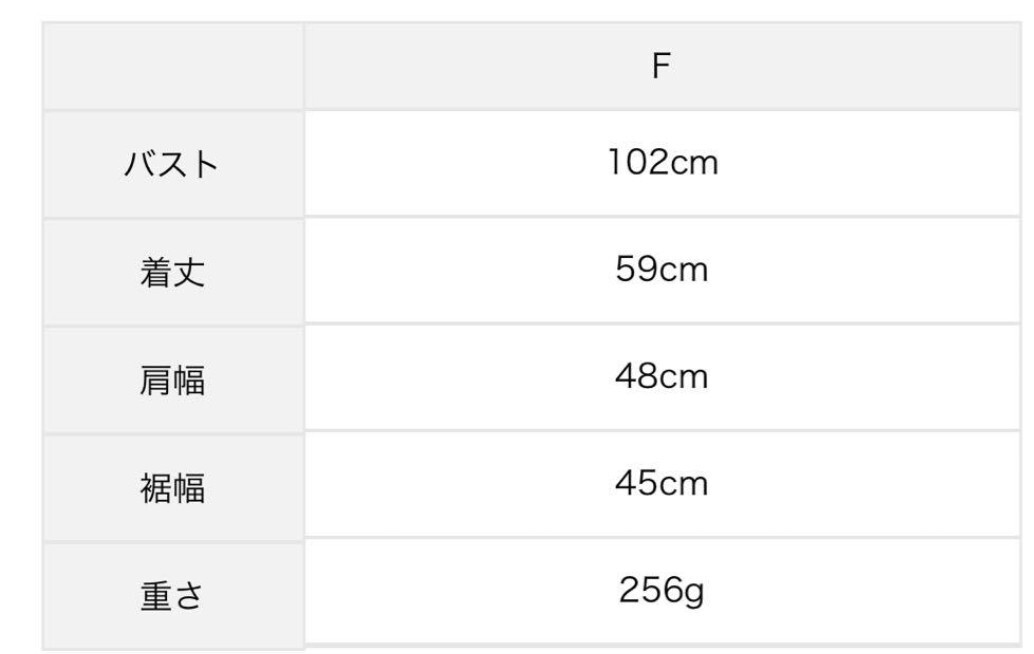Screen dimensions: 1034x654
Task: Pick the measurement next to 裾幅
Action: click(660, 484)
